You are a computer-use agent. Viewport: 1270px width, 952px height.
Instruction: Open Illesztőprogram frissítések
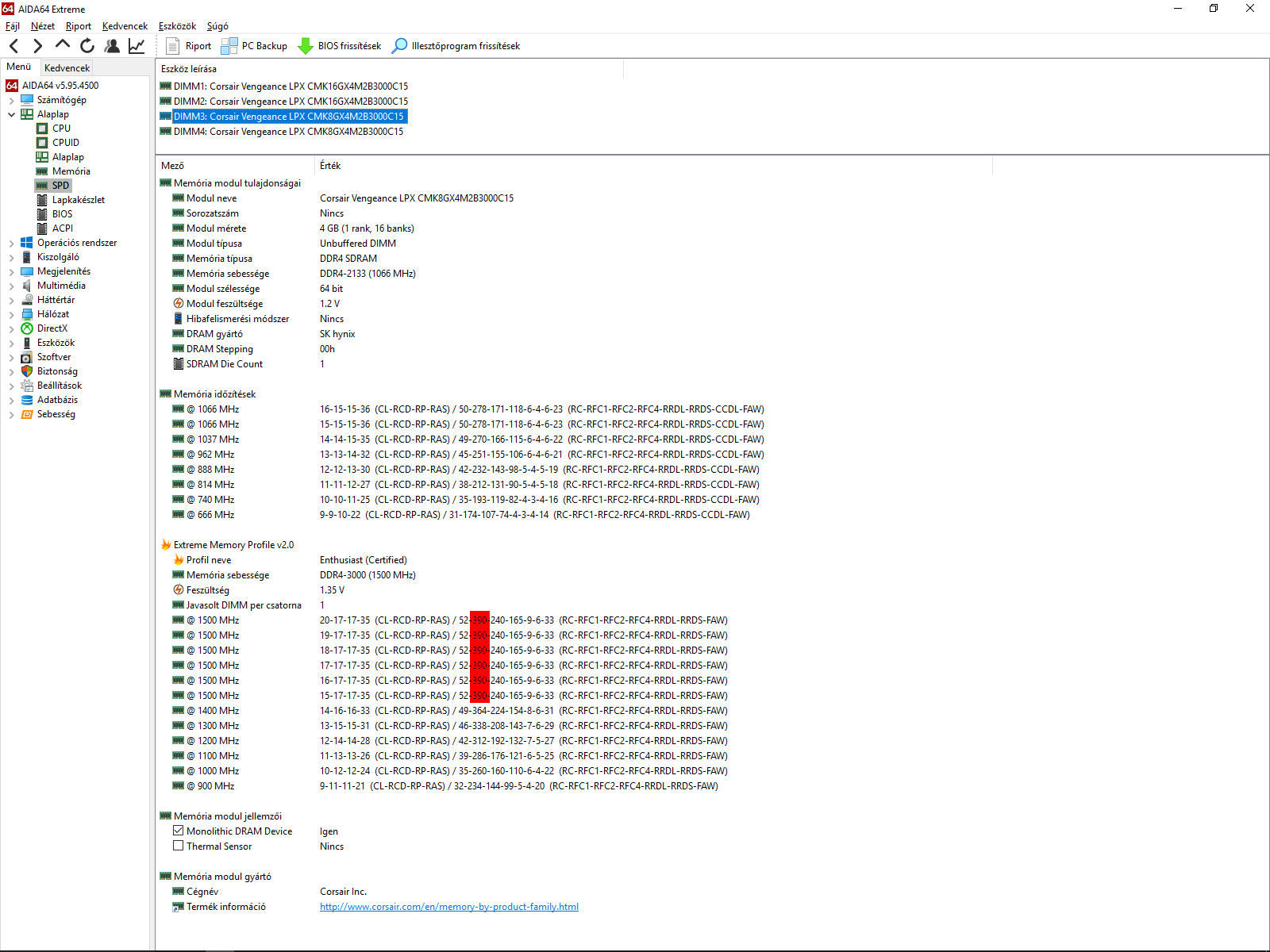[x=456, y=46]
